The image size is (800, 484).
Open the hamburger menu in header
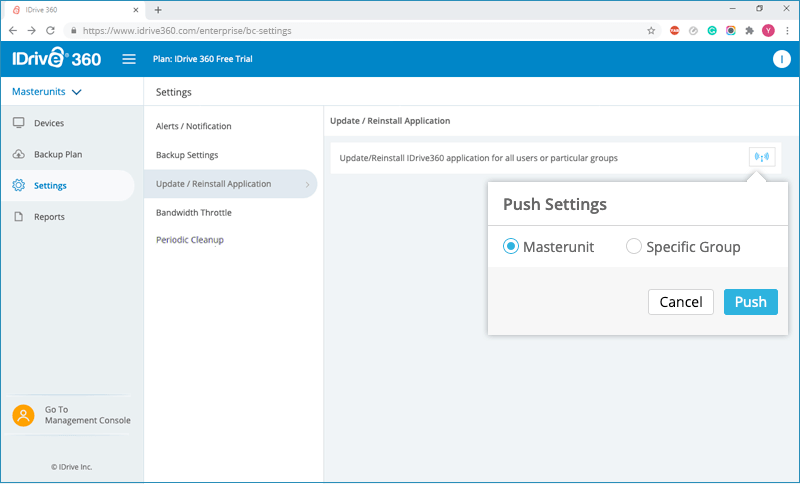pyautogui.click(x=129, y=59)
